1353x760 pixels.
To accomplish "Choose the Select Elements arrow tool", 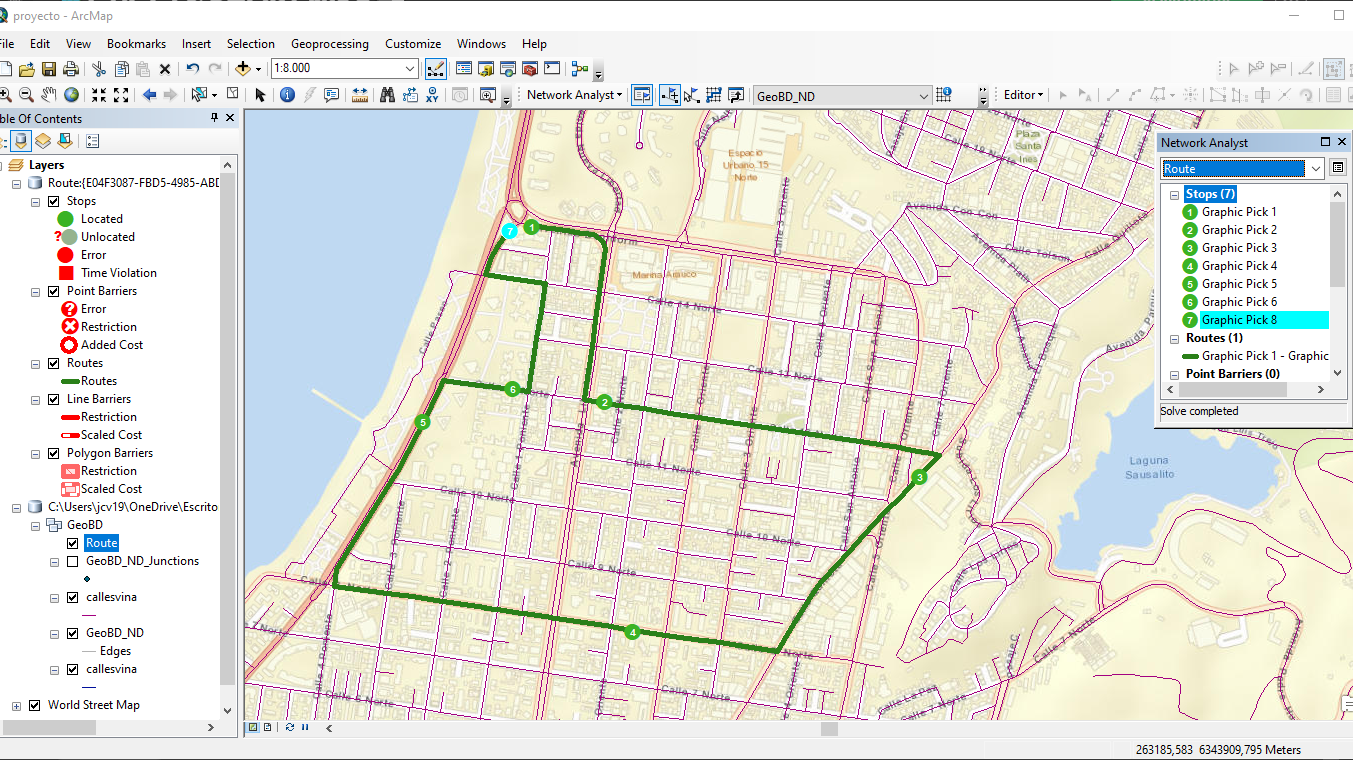I will [x=260, y=95].
